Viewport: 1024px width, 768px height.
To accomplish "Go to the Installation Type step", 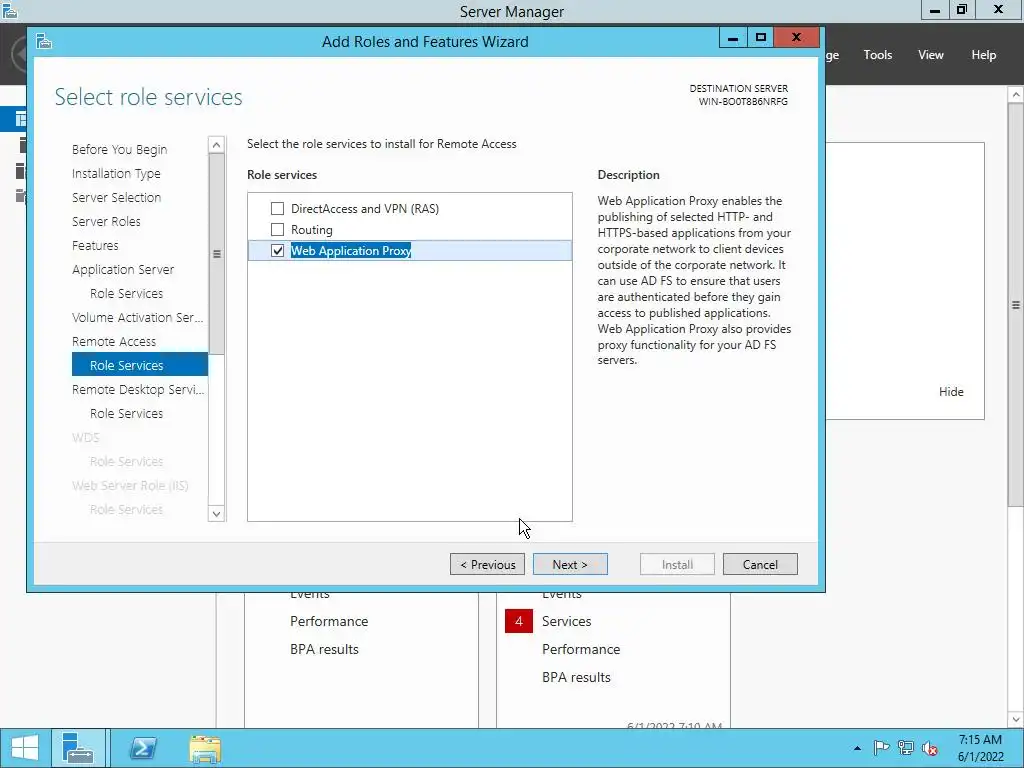I will tap(116, 173).
